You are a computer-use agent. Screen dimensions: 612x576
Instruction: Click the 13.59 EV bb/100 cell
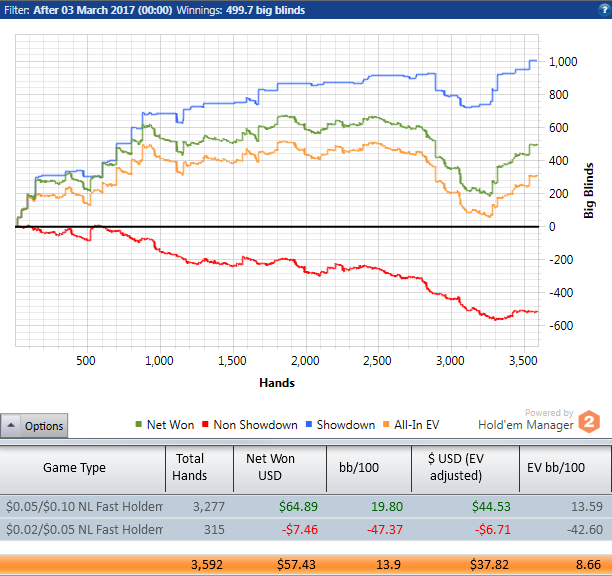[587, 507]
